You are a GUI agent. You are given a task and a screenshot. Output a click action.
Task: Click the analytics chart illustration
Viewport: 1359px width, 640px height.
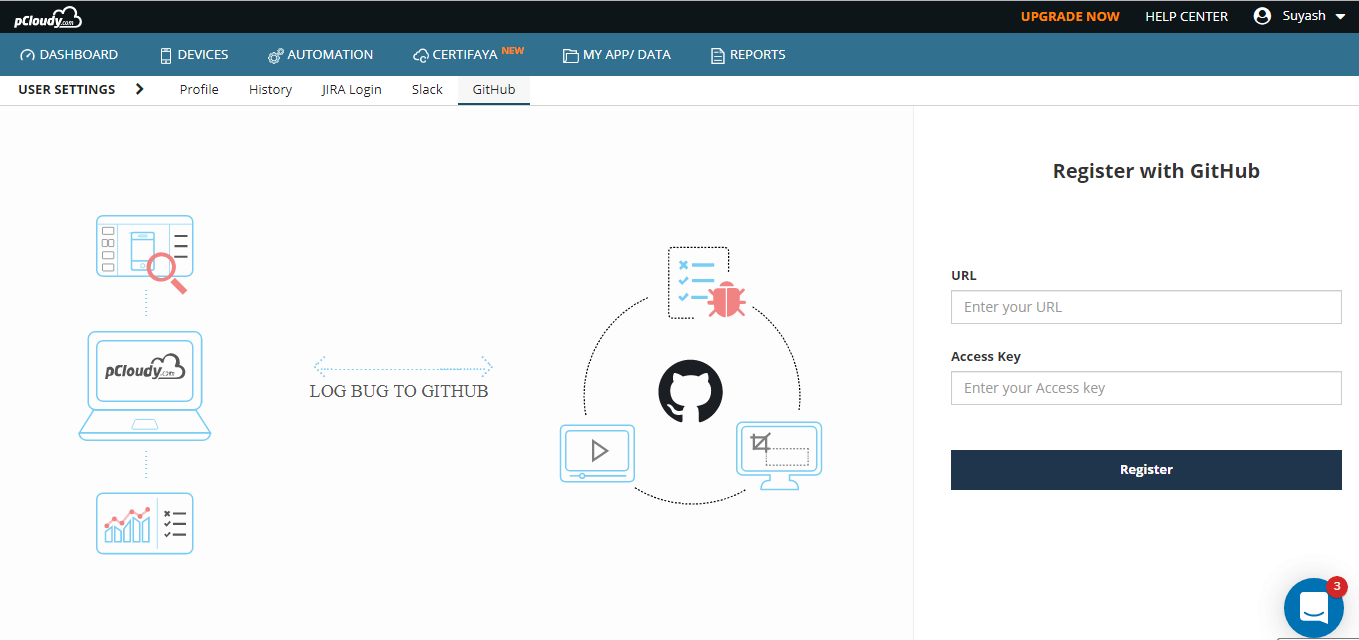tap(145, 523)
